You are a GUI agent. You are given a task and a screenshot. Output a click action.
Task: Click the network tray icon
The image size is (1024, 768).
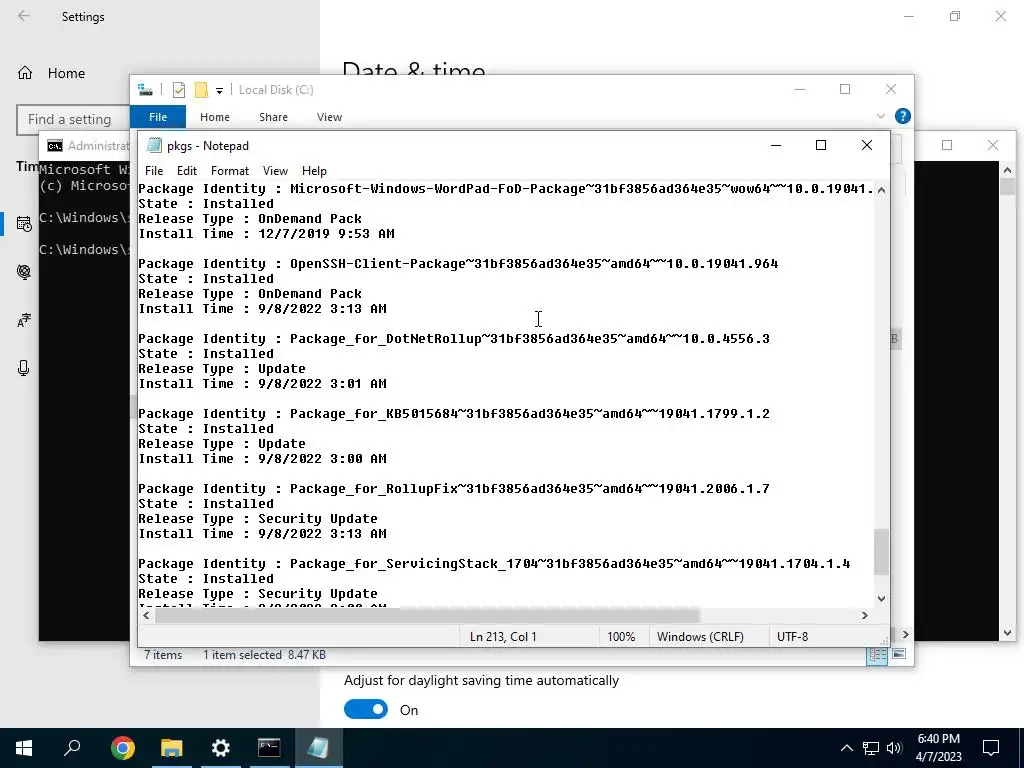(871, 748)
